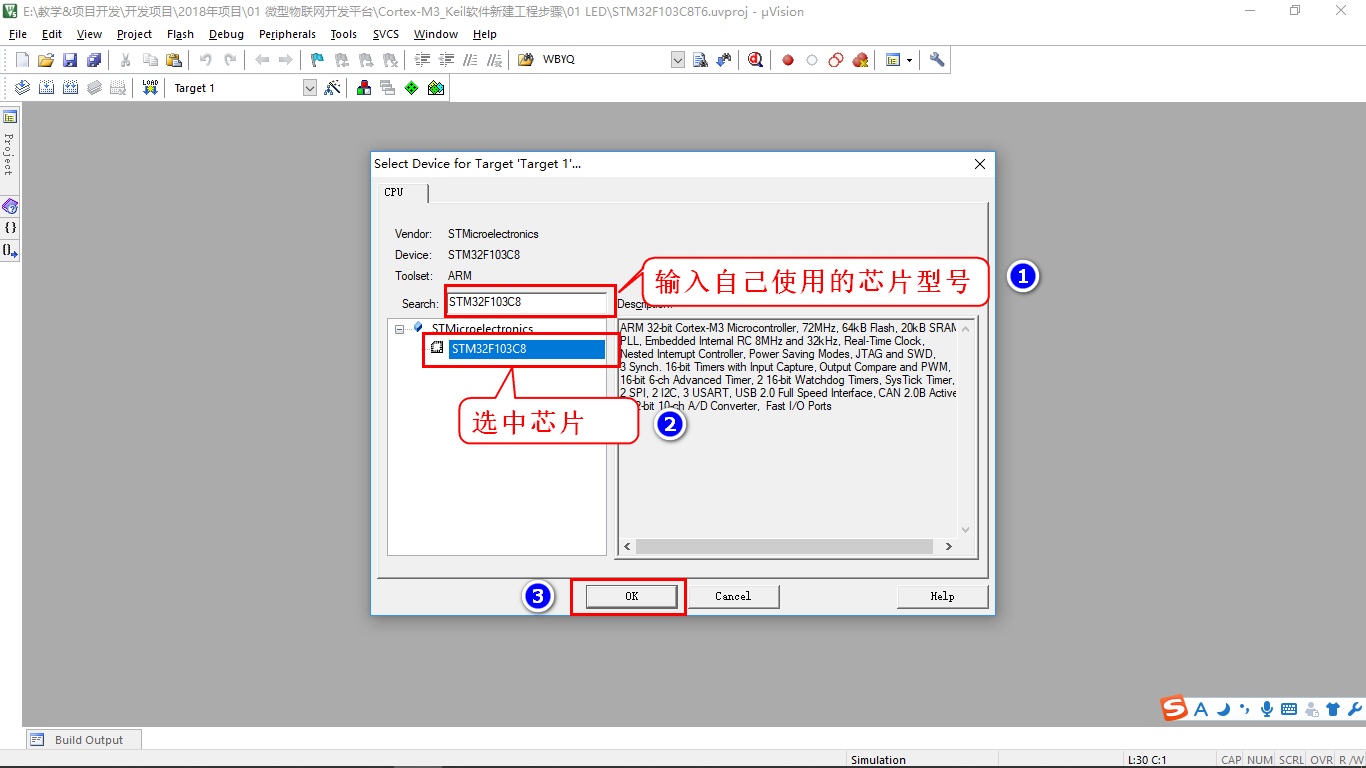The width and height of the screenshot is (1366, 768).
Task: Navigate backwards with left arrow icon
Action: coord(262,60)
